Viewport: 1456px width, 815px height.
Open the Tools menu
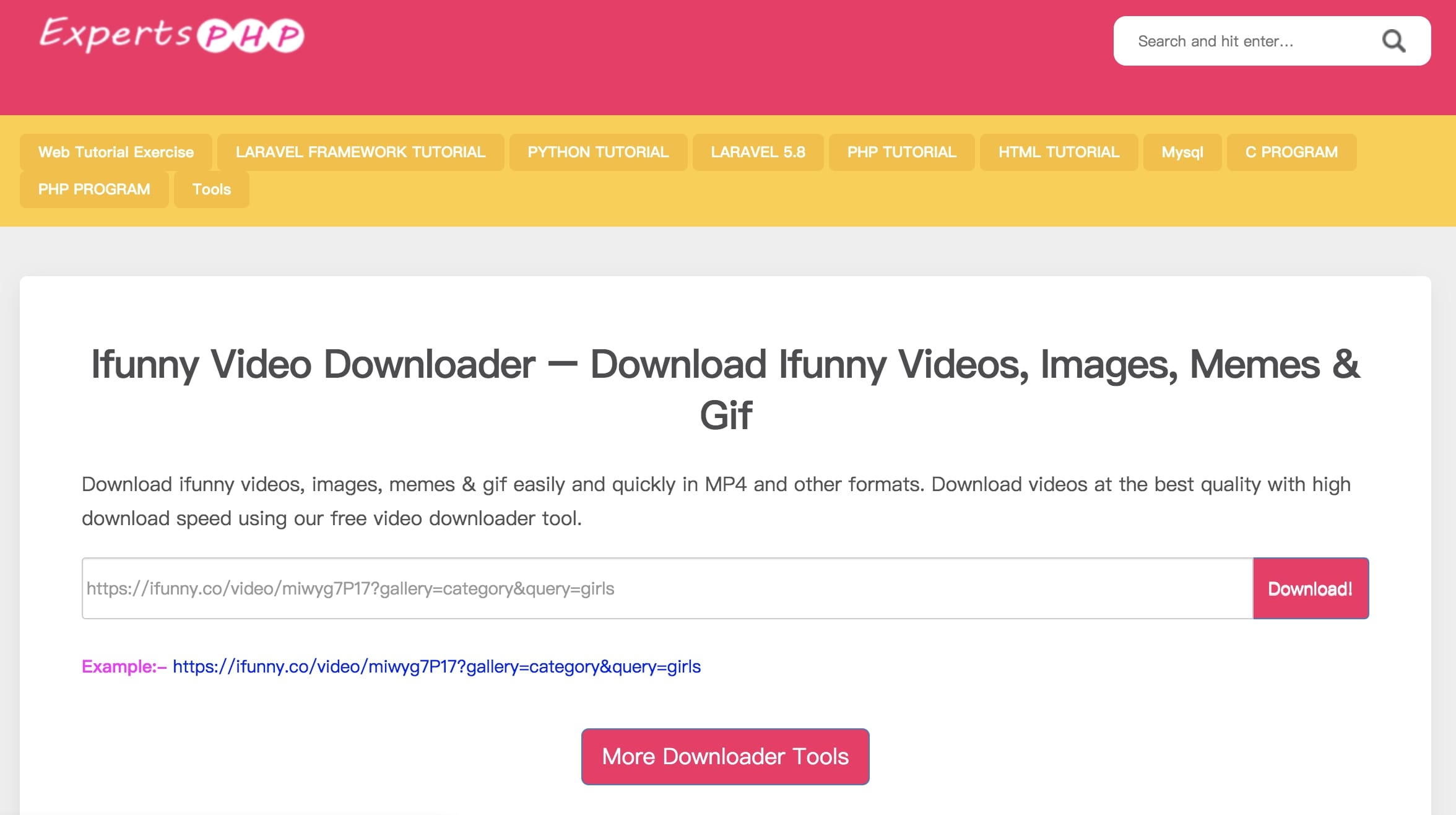coord(211,189)
